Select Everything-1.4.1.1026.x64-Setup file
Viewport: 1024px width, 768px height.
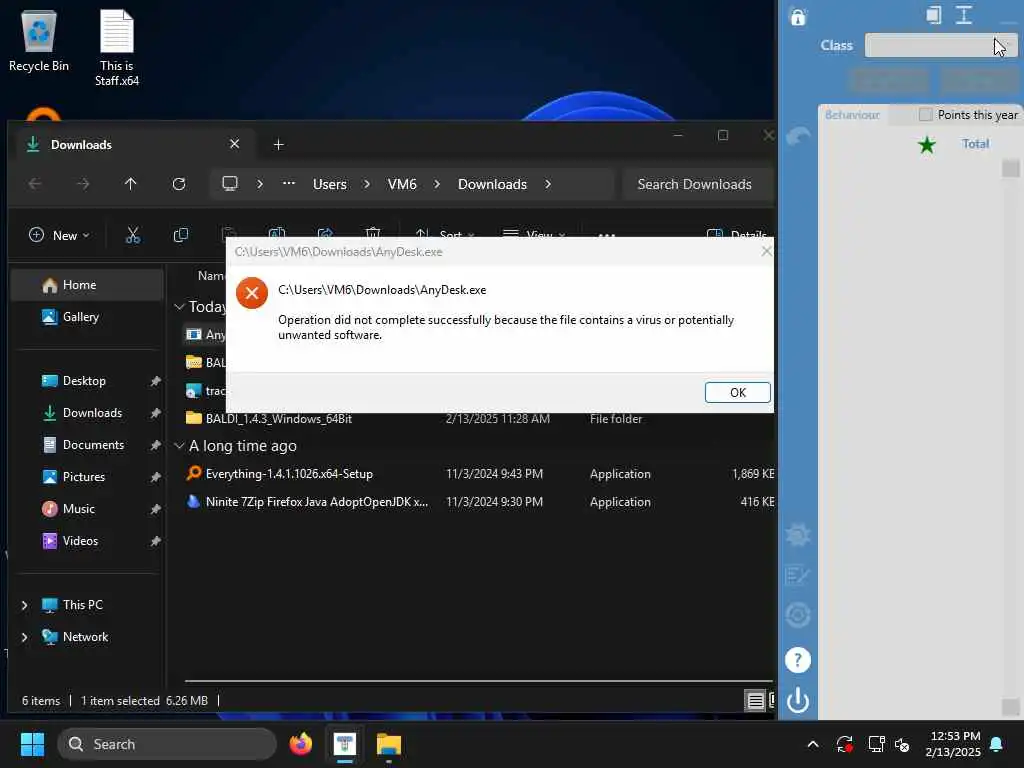point(289,473)
